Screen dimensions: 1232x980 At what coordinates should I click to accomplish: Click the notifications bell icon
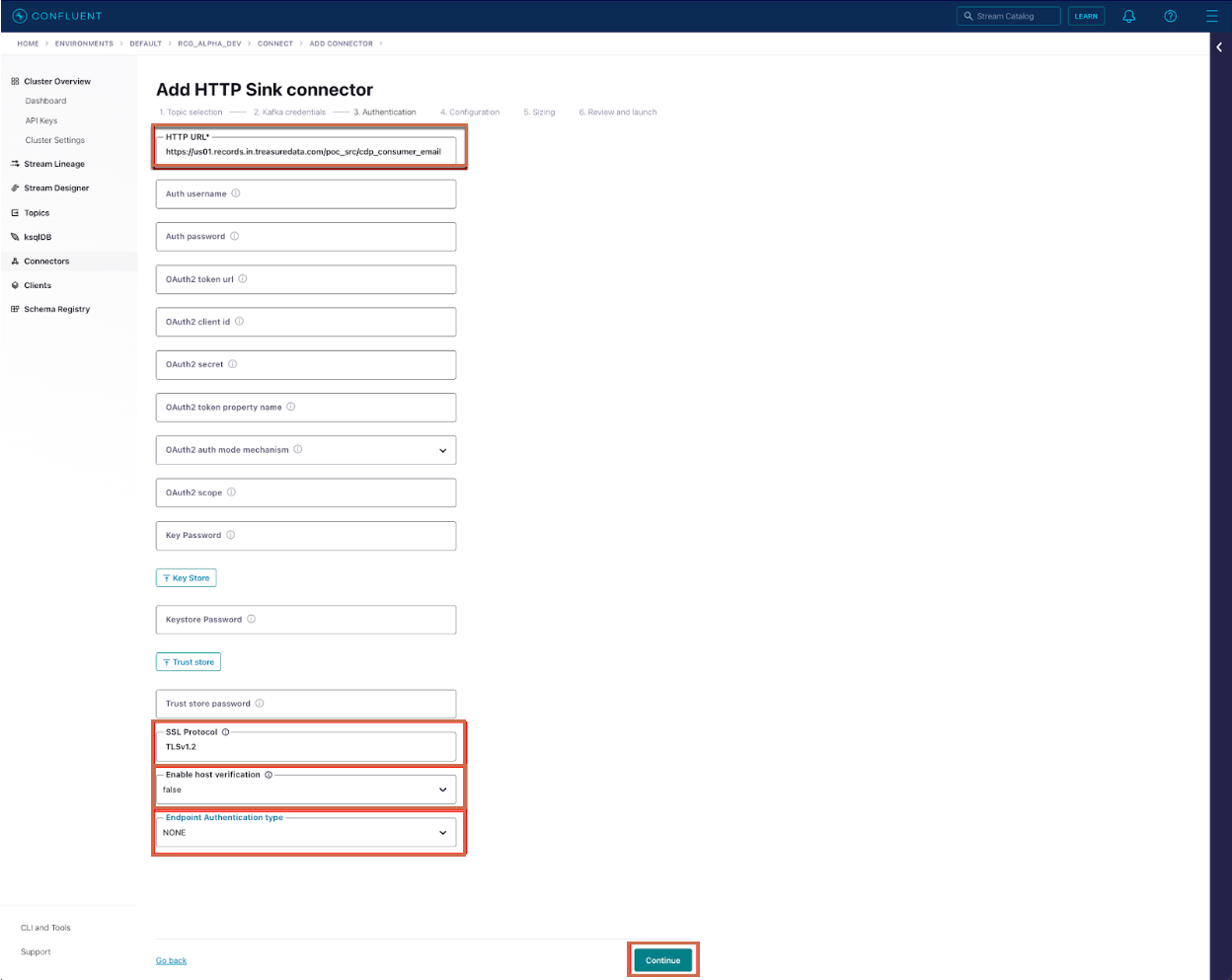pos(1129,16)
